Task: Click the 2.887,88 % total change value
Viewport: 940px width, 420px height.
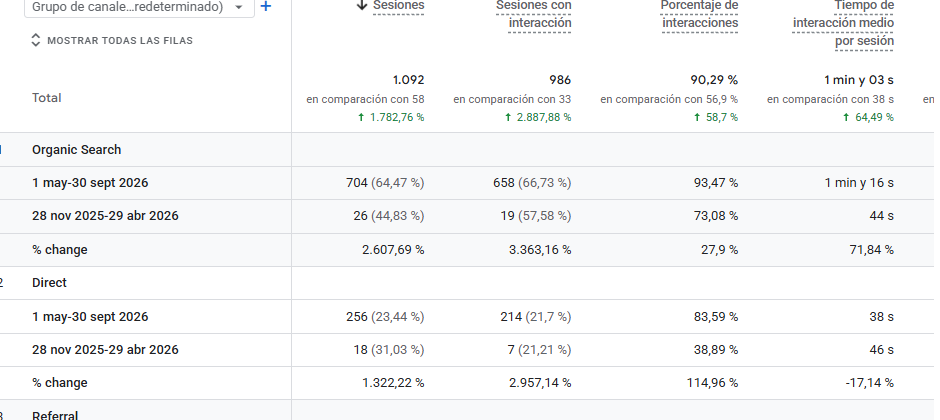Action: click(x=538, y=117)
